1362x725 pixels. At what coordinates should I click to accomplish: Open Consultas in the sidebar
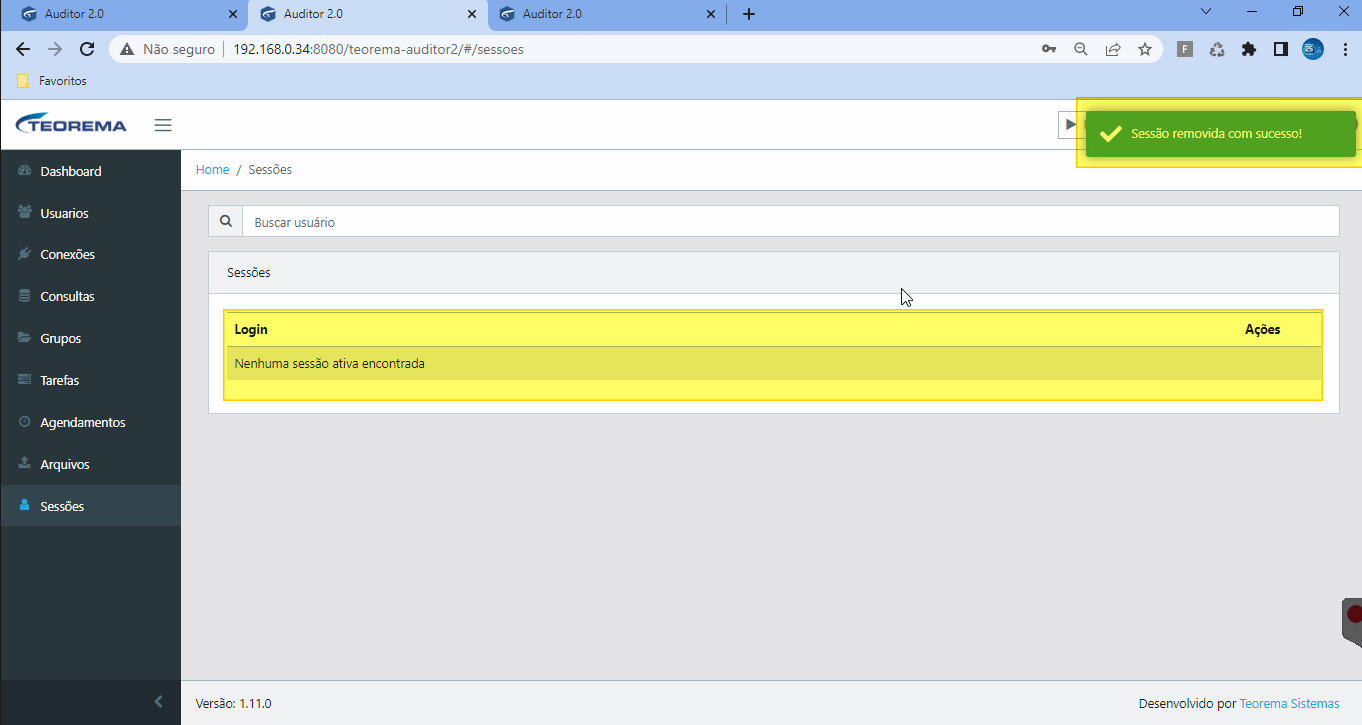click(x=90, y=296)
